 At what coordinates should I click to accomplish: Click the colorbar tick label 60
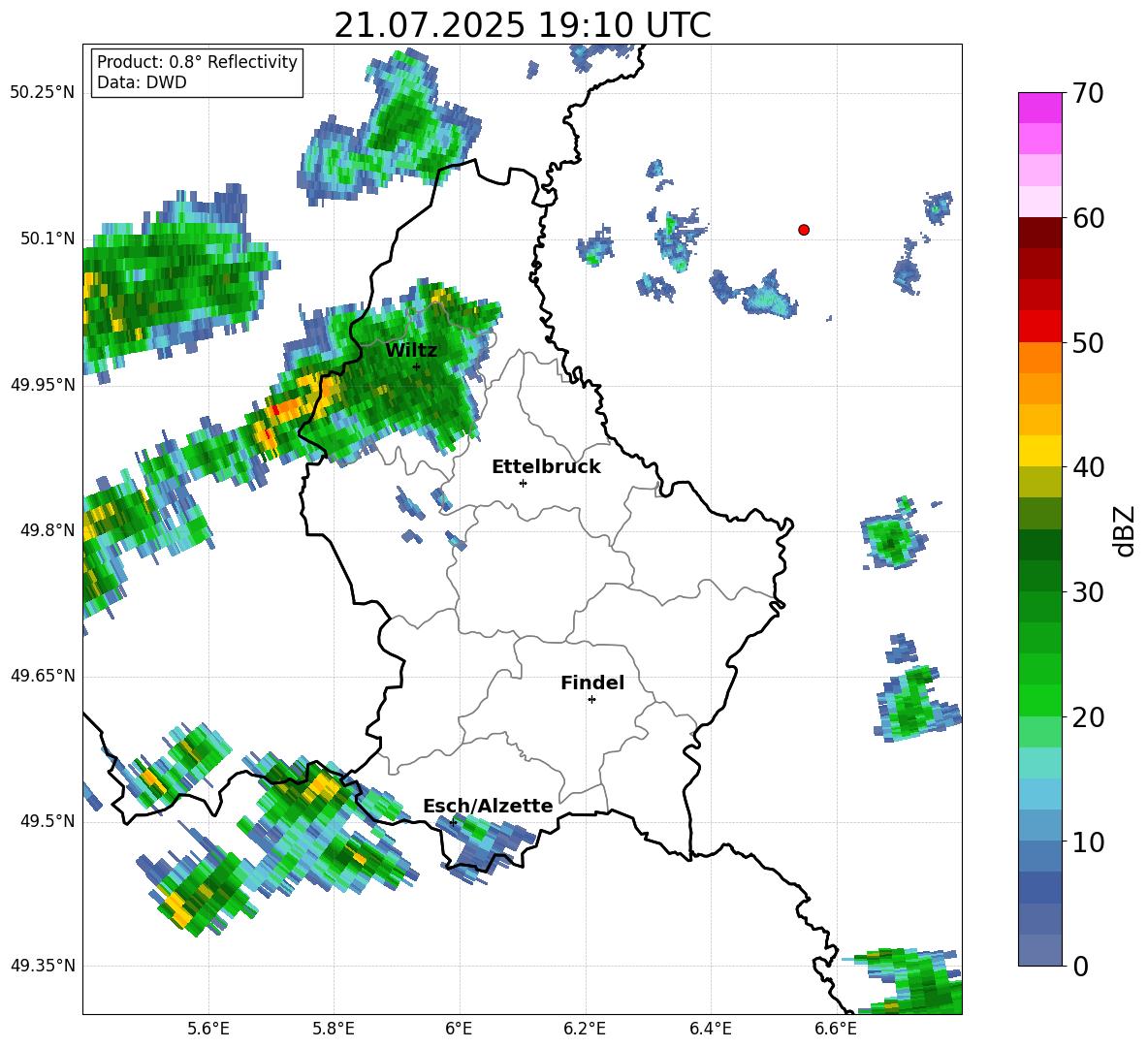(1088, 218)
